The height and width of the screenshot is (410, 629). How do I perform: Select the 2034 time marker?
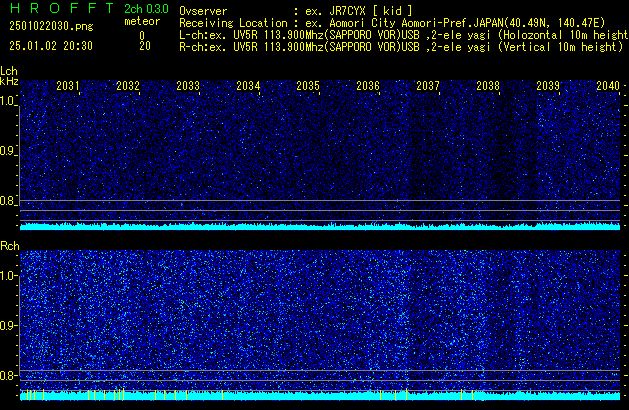pyautogui.click(x=248, y=86)
